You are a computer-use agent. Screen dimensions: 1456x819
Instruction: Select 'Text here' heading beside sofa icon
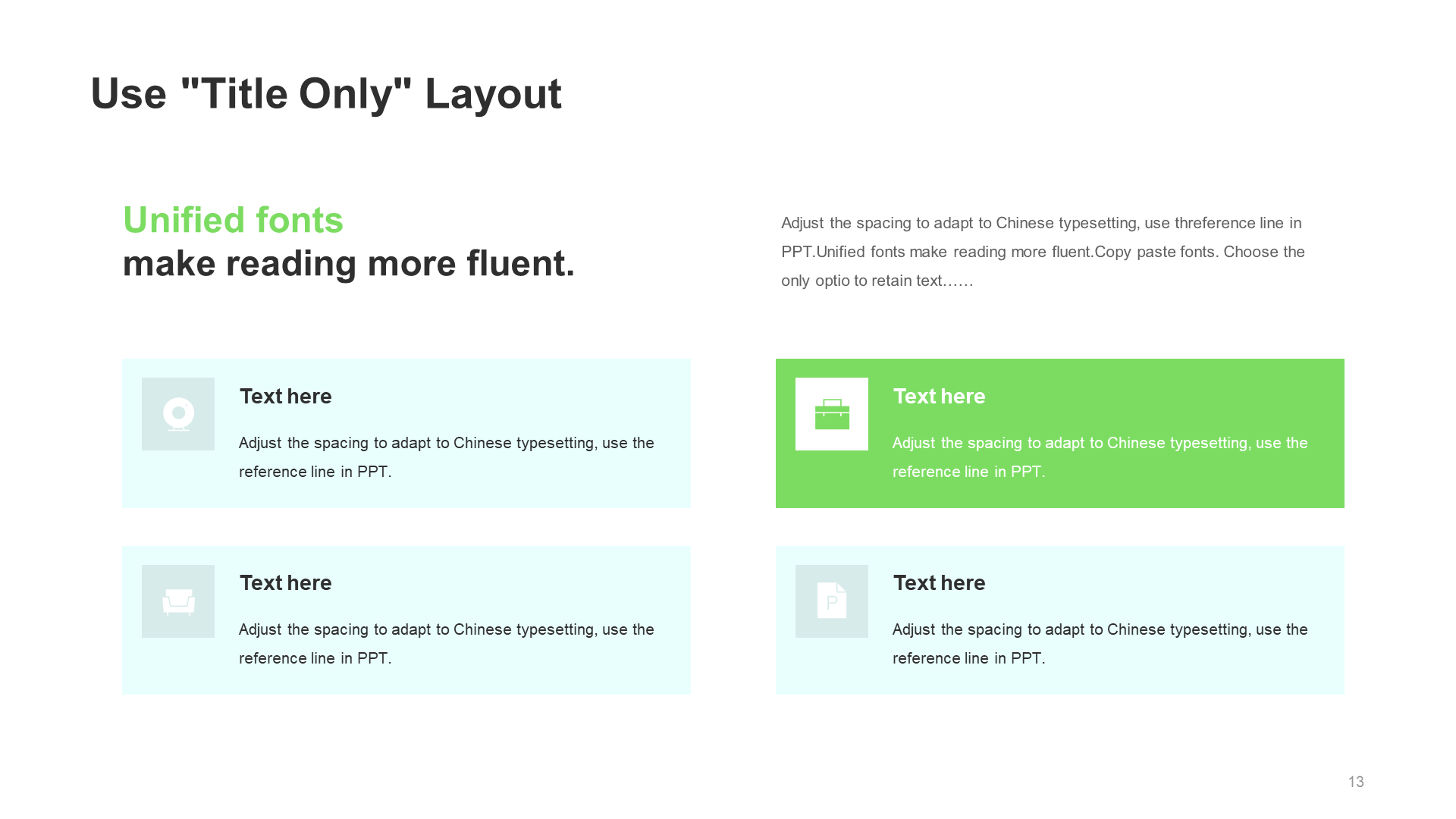click(286, 582)
